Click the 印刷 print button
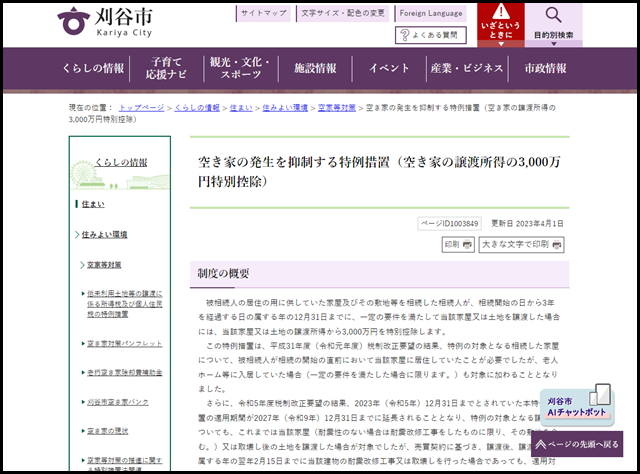The height and width of the screenshot is (474, 640). (457, 244)
